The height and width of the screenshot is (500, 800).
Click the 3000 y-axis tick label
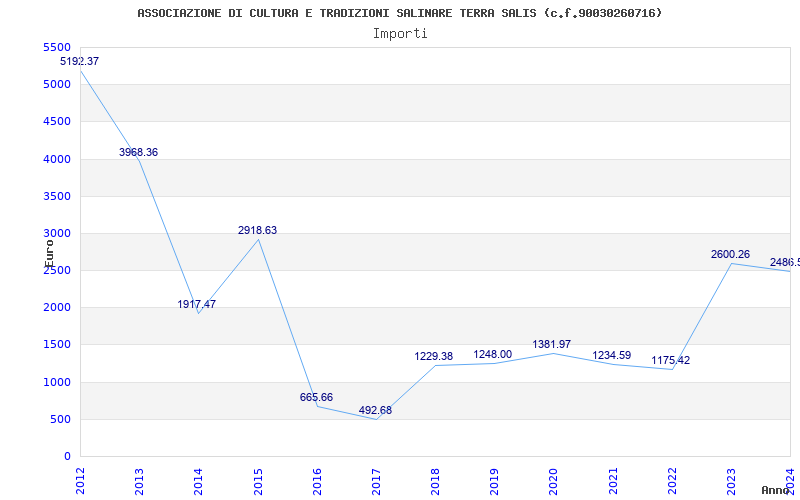pyautogui.click(x=57, y=233)
